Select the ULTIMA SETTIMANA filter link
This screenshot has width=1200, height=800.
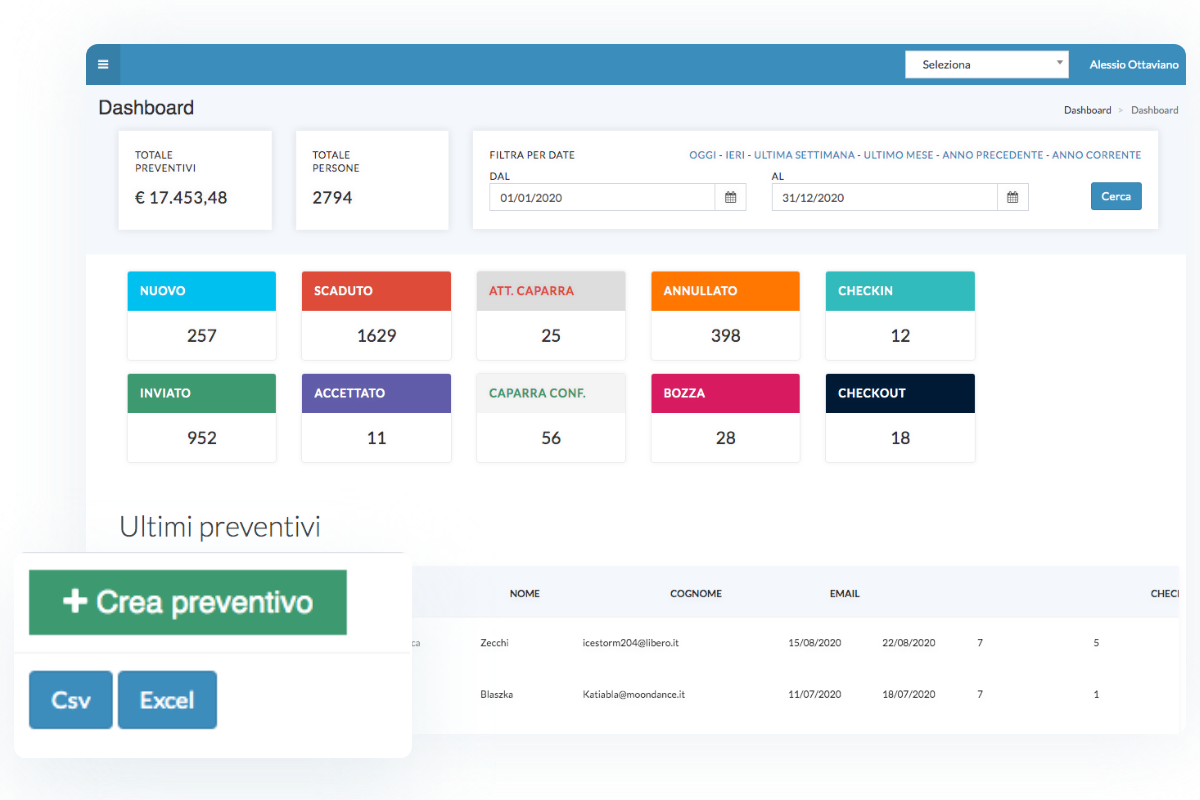[804, 155]
